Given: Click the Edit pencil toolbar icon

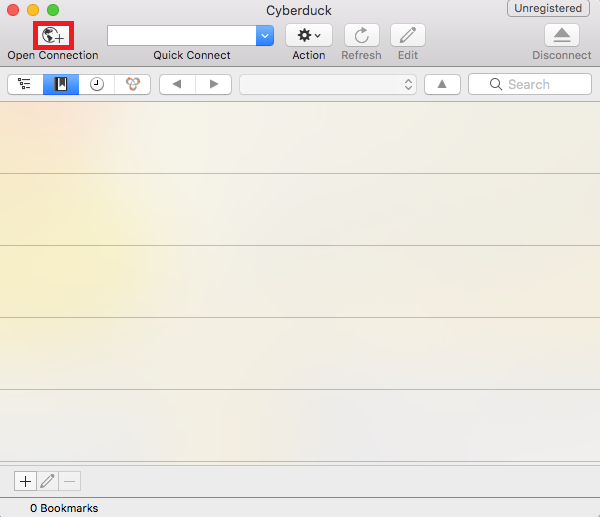Looking at the screenshot, I should (407, 35).
